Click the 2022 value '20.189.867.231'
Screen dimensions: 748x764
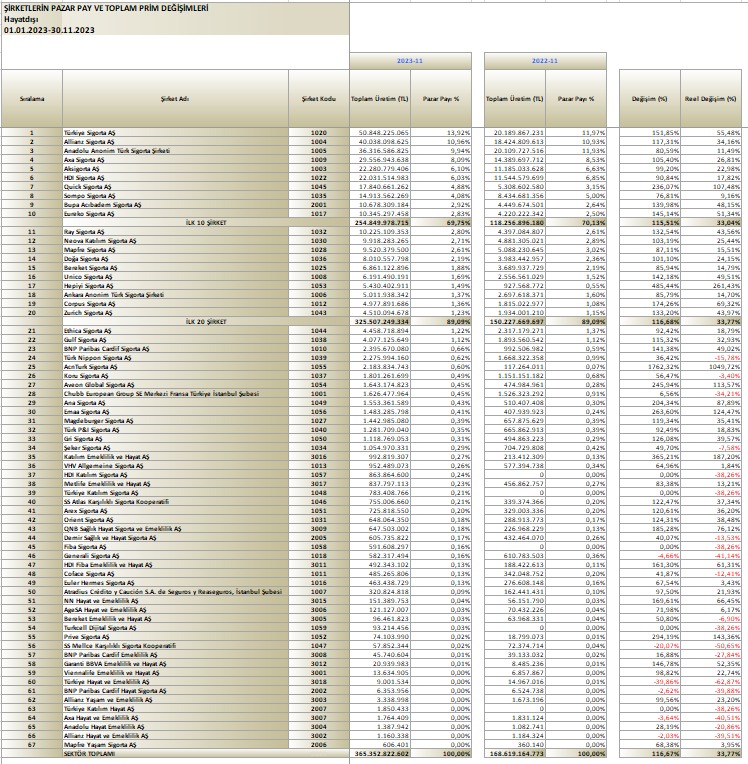(515, 133)
